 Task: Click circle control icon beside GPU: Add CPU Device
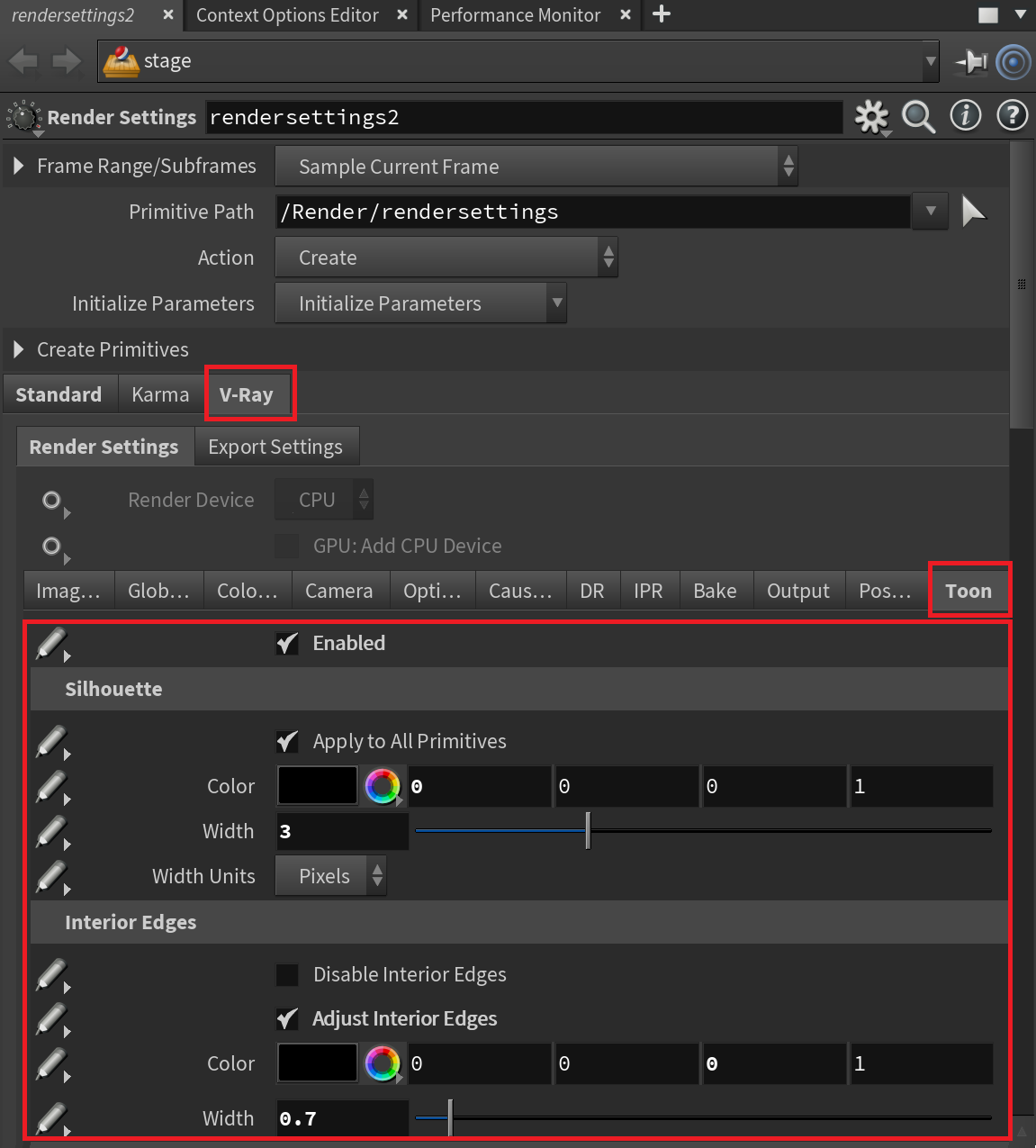[54, 547]
